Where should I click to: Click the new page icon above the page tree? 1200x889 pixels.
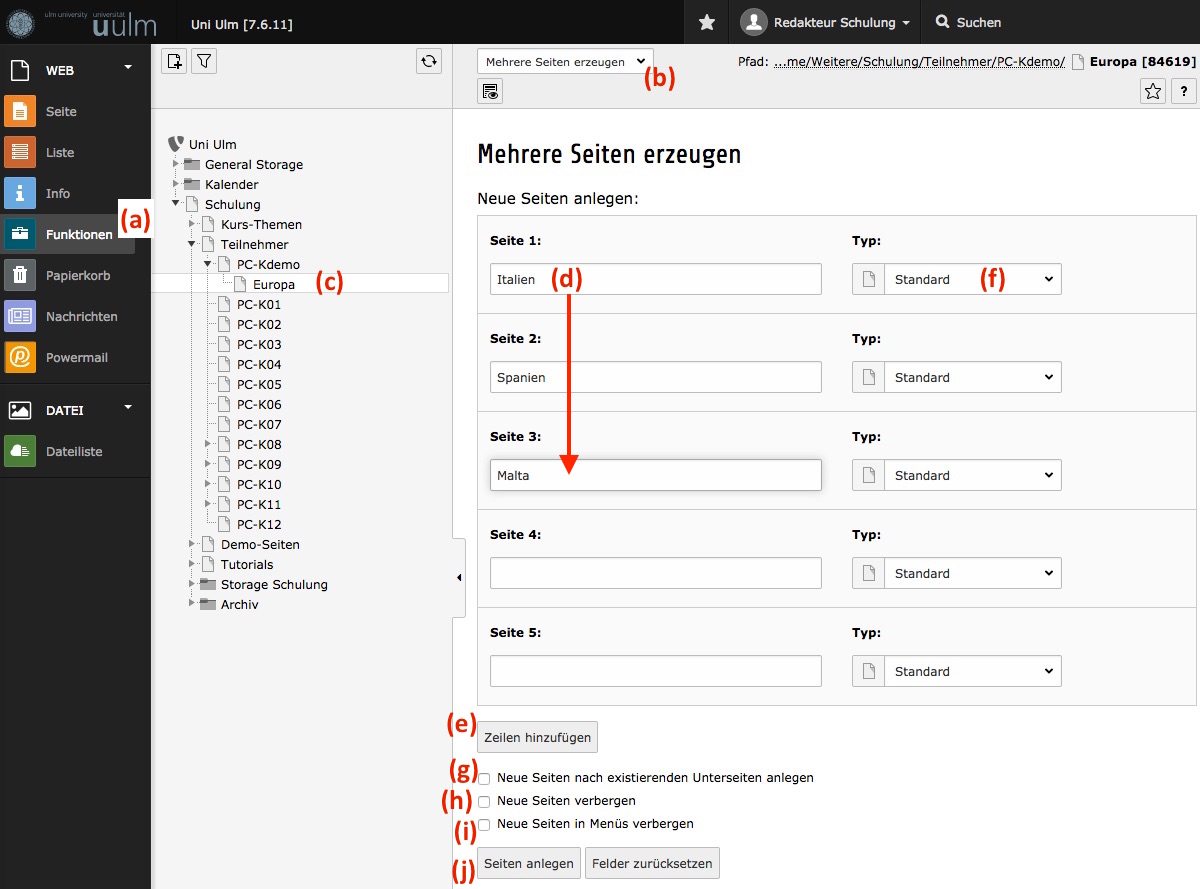pyautogui.click(x=175, y=62)
